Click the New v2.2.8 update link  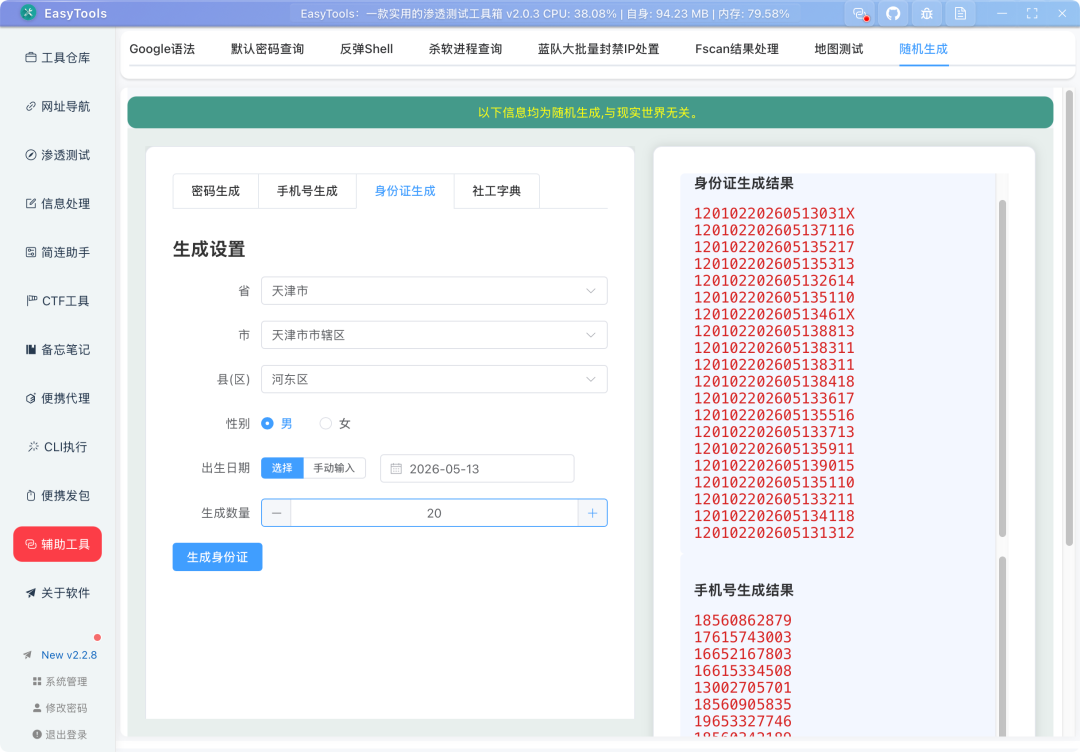[69, 655]
